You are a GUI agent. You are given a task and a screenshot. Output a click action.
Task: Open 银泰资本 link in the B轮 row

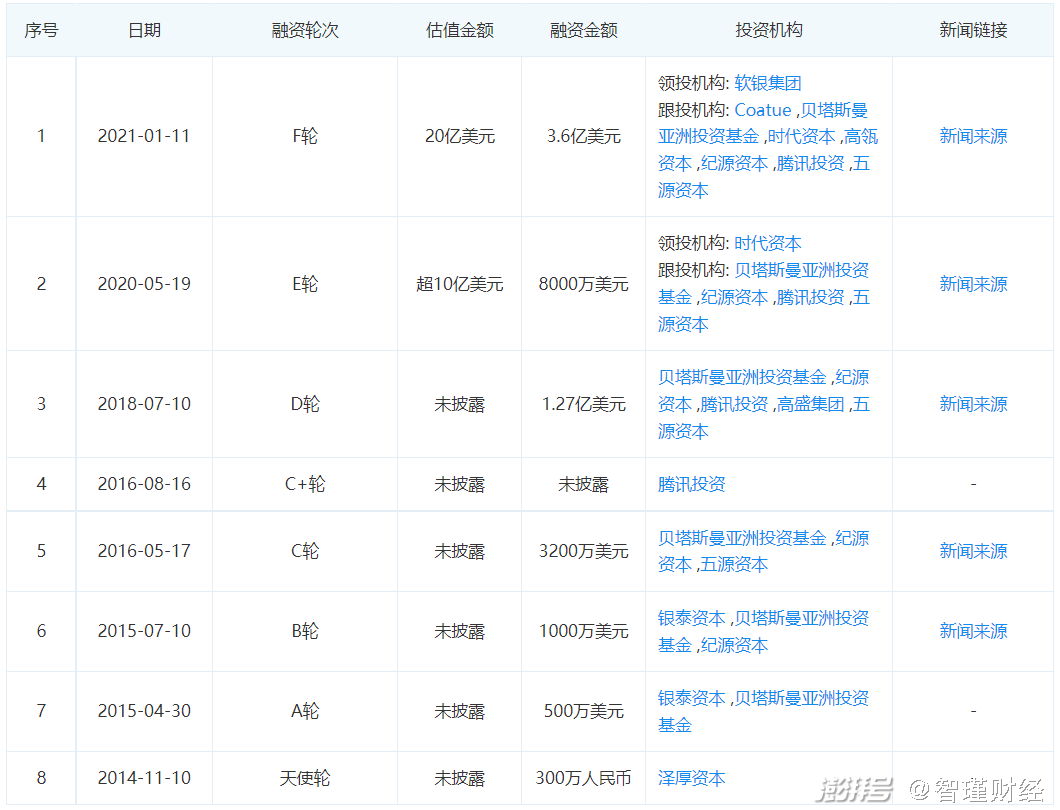coord(691,618)
